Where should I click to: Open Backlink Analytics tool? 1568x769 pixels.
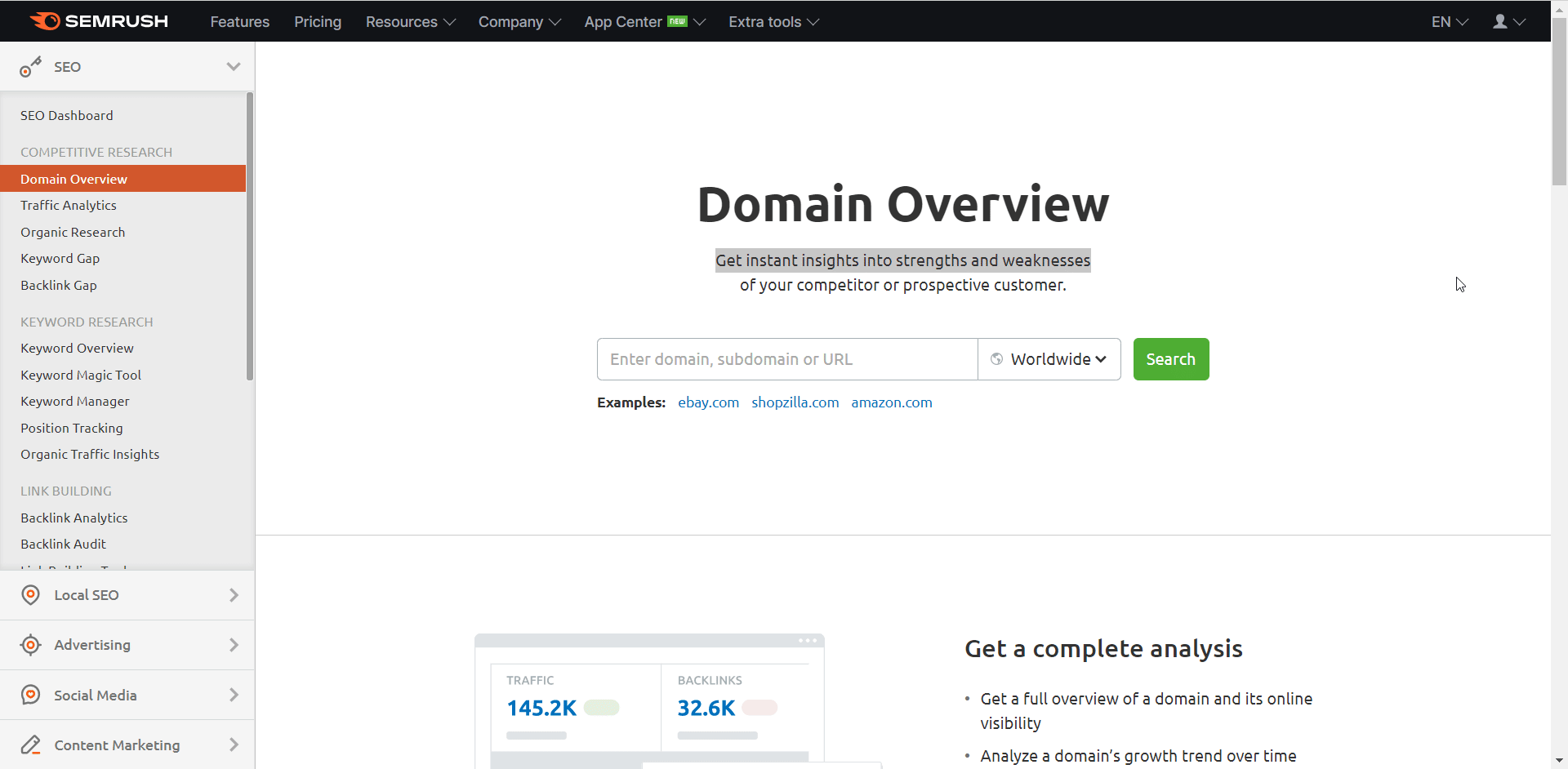[74, 518]
